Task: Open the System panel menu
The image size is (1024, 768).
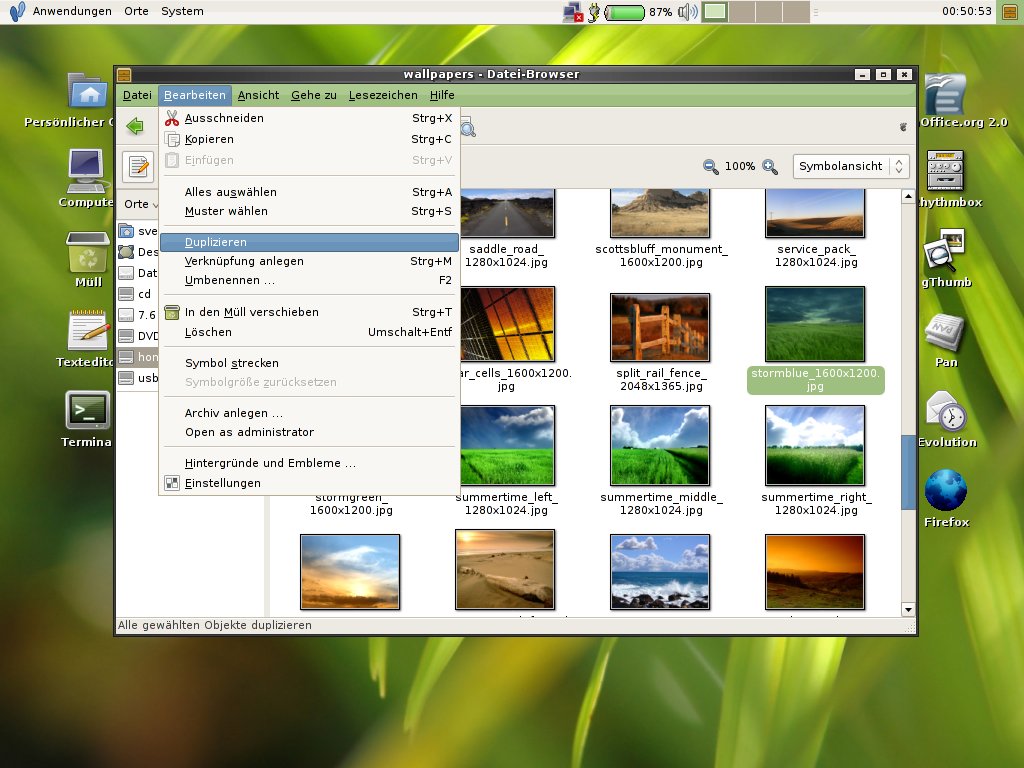Action: (x=182, y=11)
